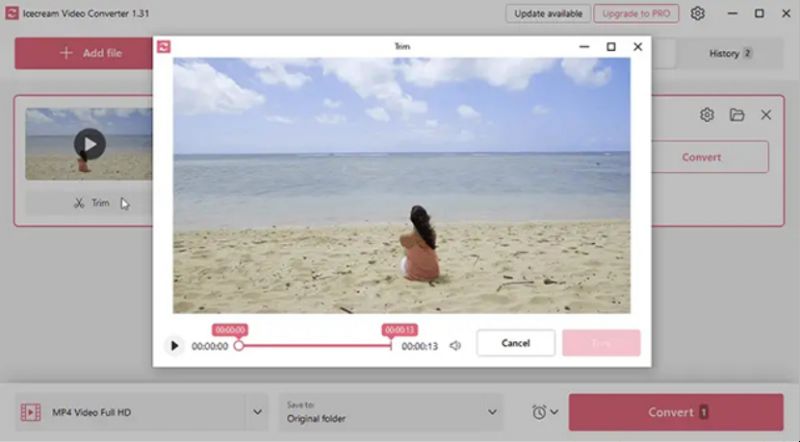
Task: Open output folder icon for file
Action: pos(737,115)
